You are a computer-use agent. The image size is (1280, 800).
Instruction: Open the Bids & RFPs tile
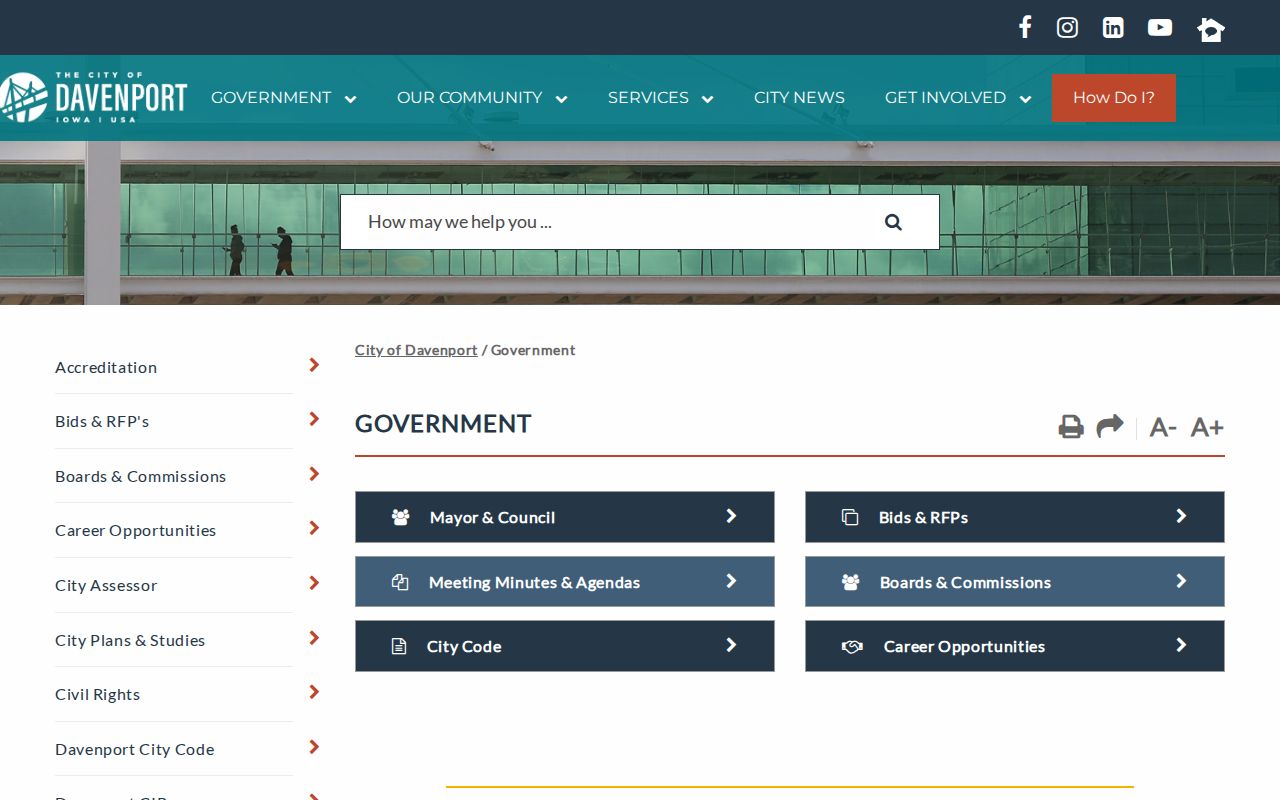pos(1015,517)
